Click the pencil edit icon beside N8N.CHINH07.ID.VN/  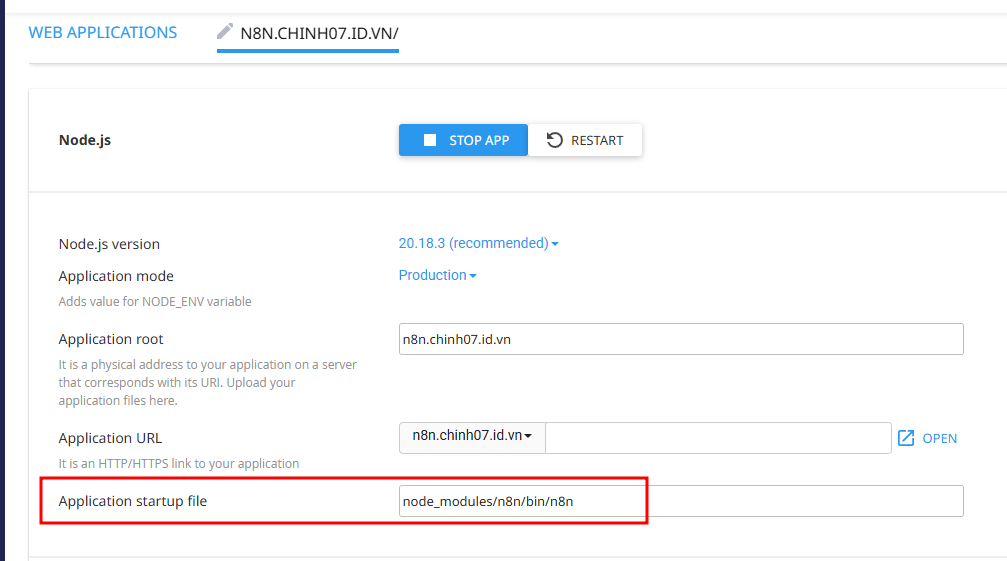(225, 31)
